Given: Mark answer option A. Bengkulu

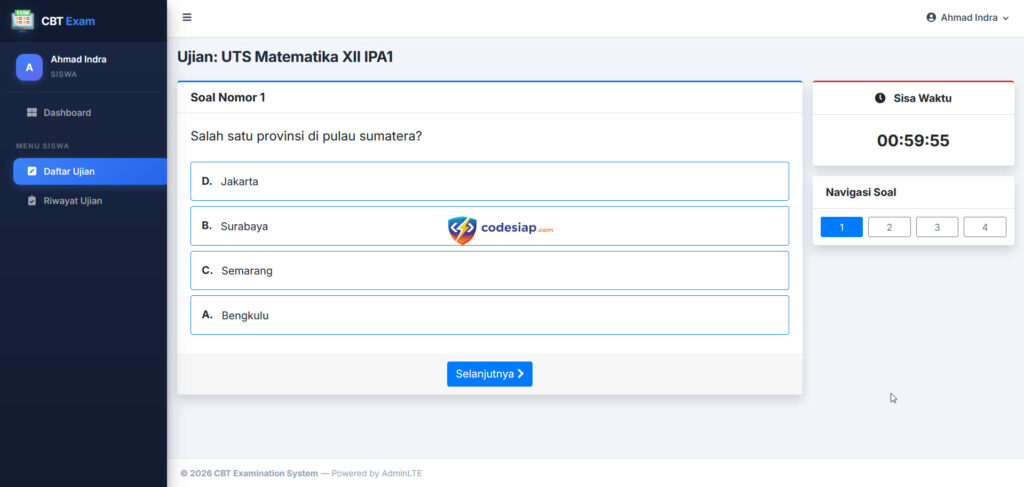Looking at the screenshot, I should [489, 315].
